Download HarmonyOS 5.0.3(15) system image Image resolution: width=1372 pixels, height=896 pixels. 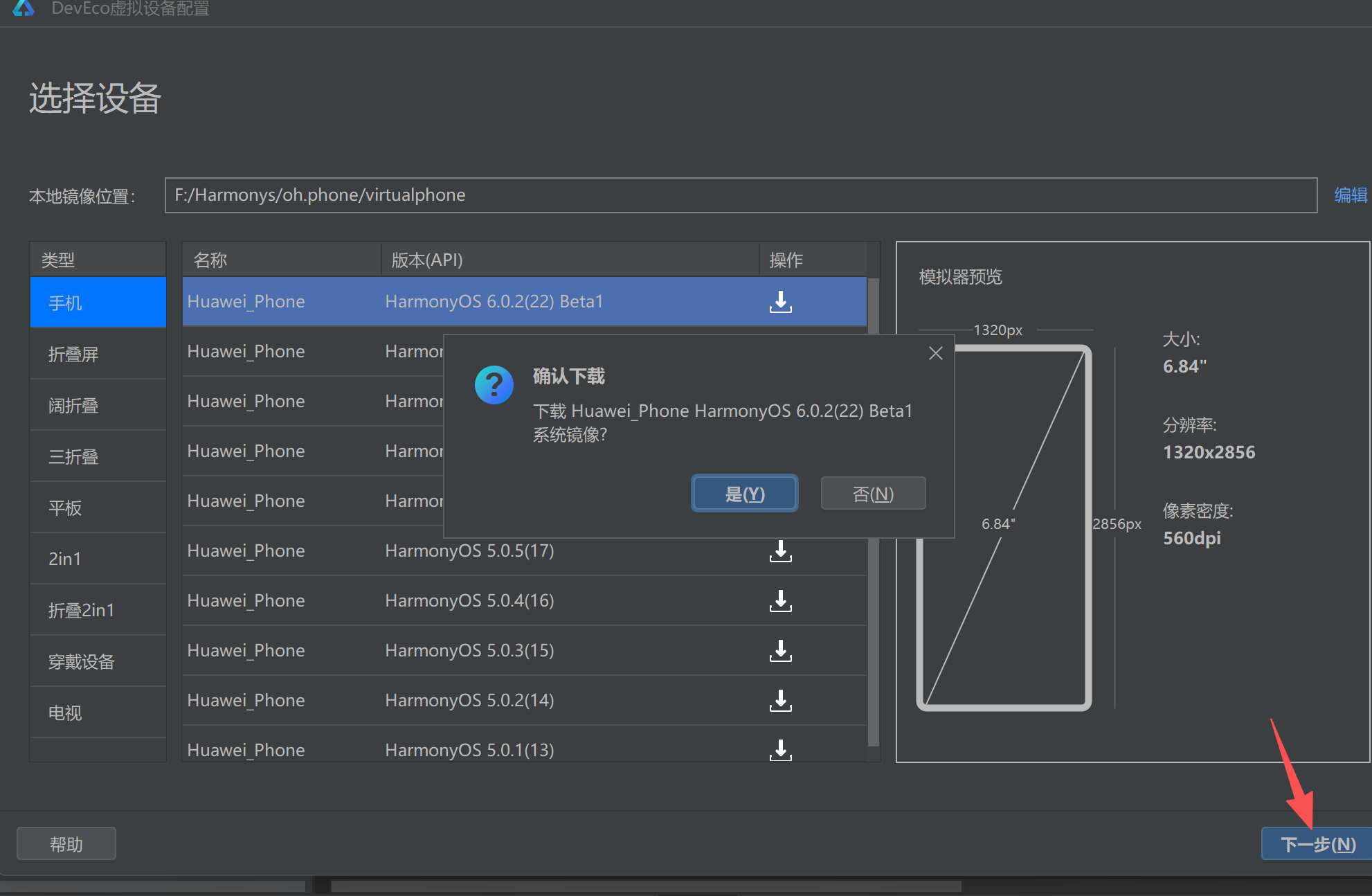tap(780, 651)
